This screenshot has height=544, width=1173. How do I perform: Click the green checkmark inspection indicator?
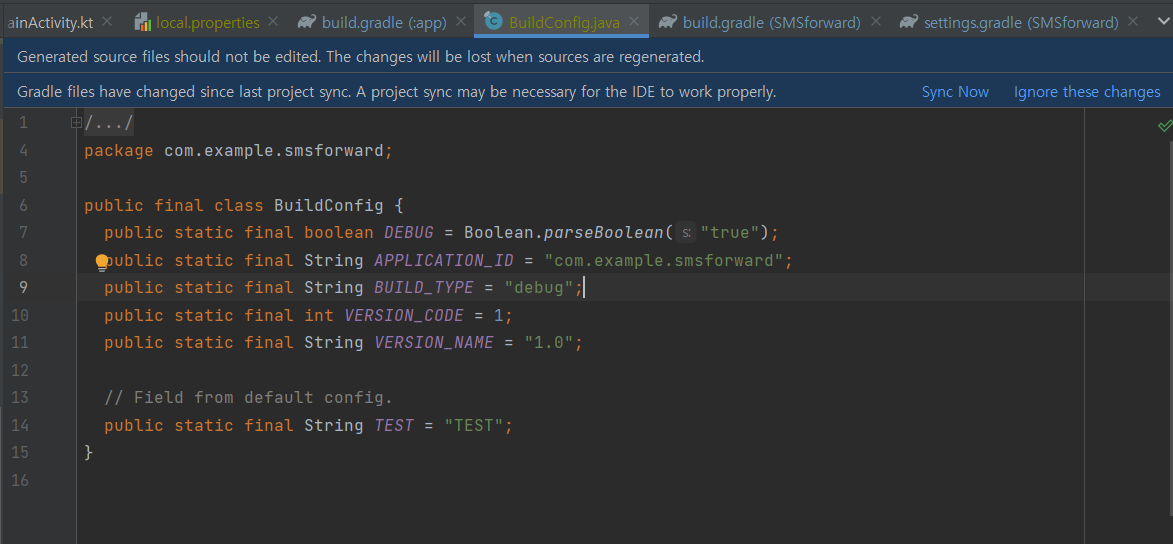tap(1165, 126)
